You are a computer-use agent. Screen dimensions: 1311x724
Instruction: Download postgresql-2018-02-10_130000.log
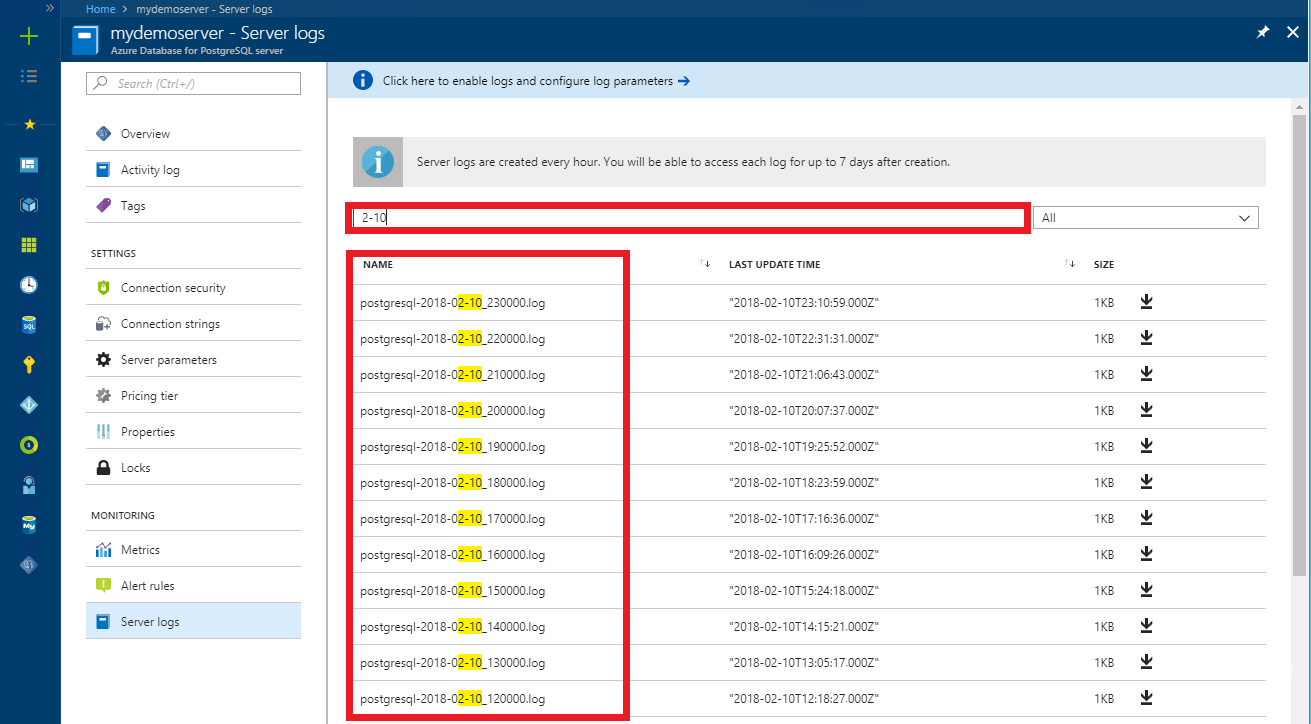click(x=1147, y=663)
